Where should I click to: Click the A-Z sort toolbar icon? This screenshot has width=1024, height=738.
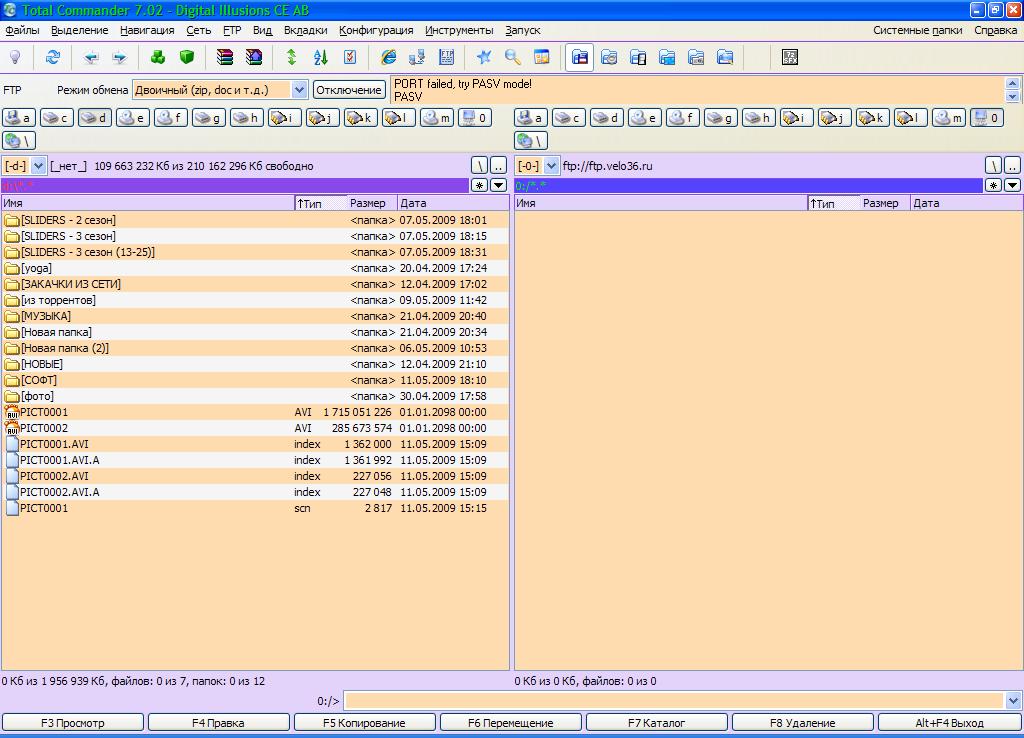[x=321, y=57]
